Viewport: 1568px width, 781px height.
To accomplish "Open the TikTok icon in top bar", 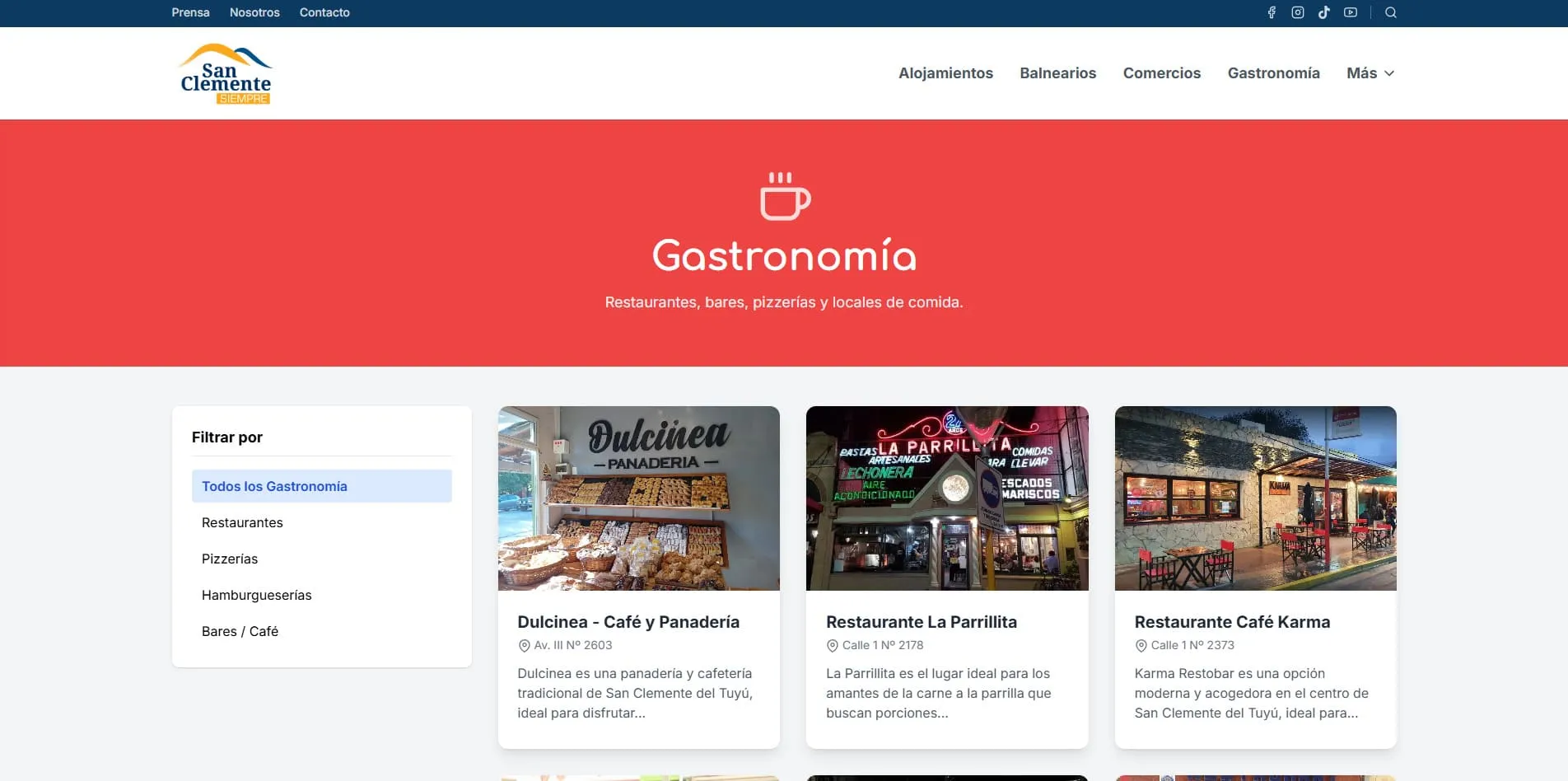I will [1324, 12].
